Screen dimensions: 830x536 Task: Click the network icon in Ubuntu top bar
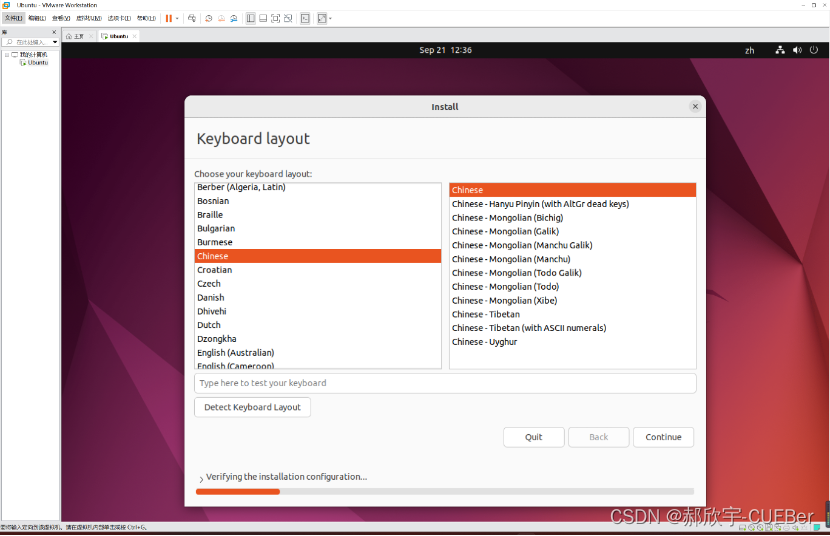780,50
